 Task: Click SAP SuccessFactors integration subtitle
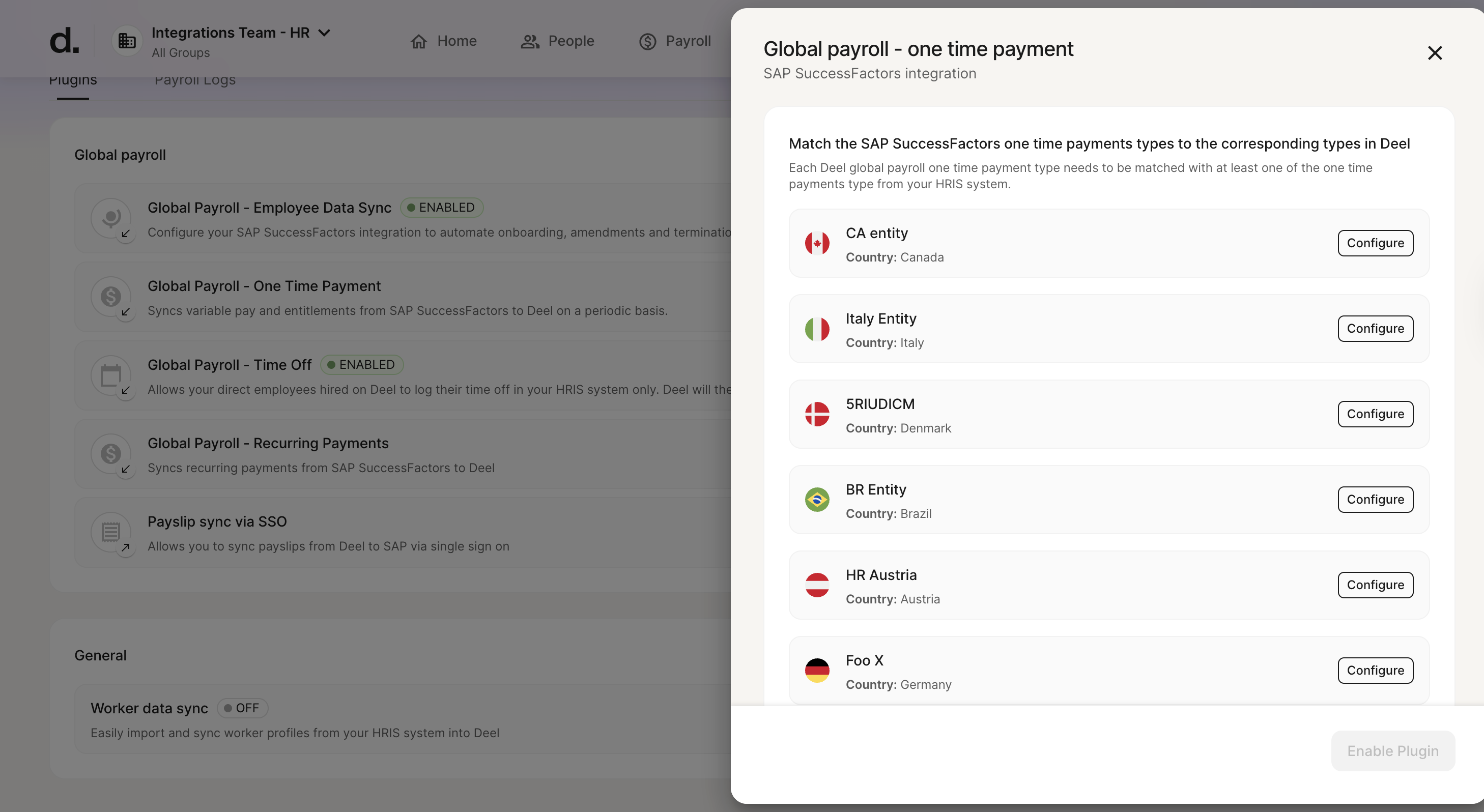coord(869,74)
